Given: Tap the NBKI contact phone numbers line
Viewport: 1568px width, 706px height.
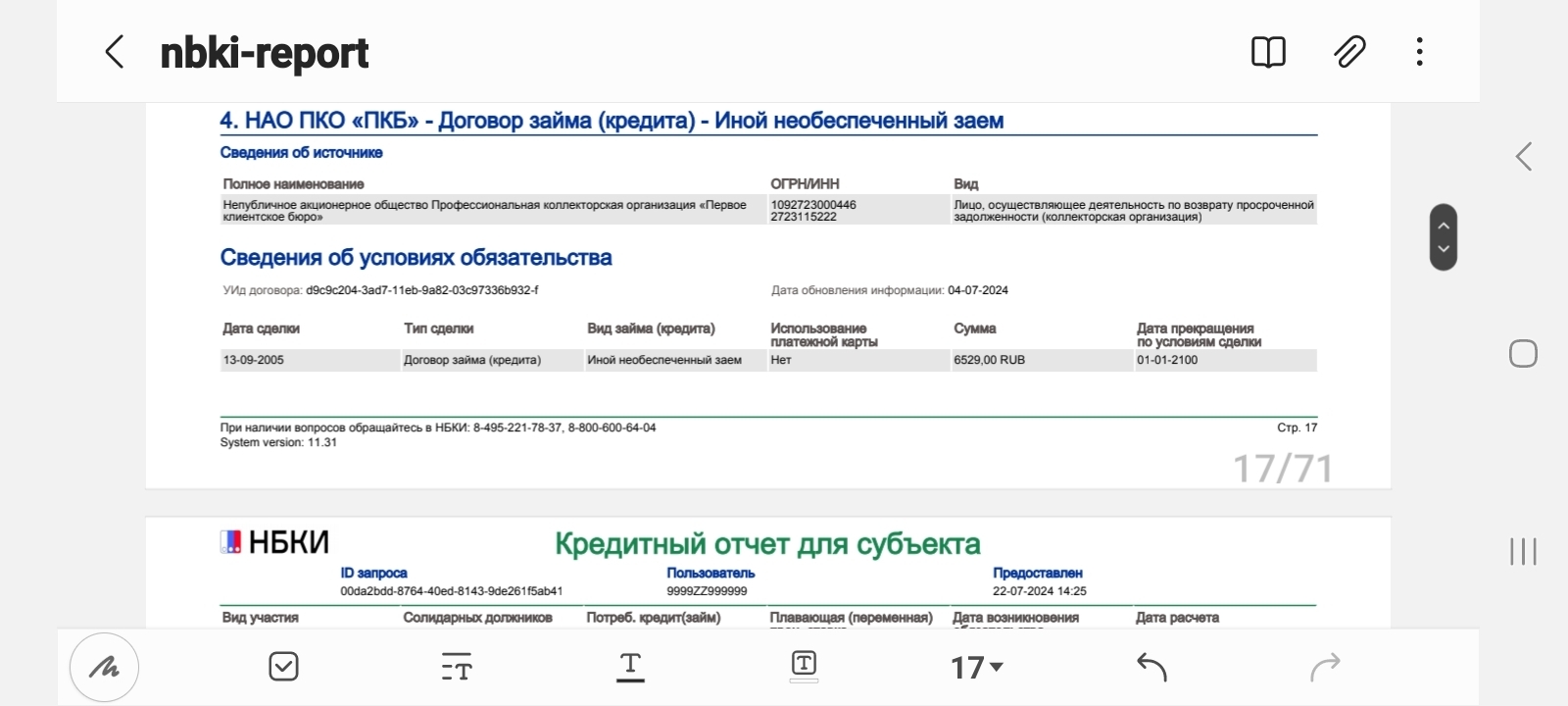Looking at the screenshot, I should click(x=438, y=428).
